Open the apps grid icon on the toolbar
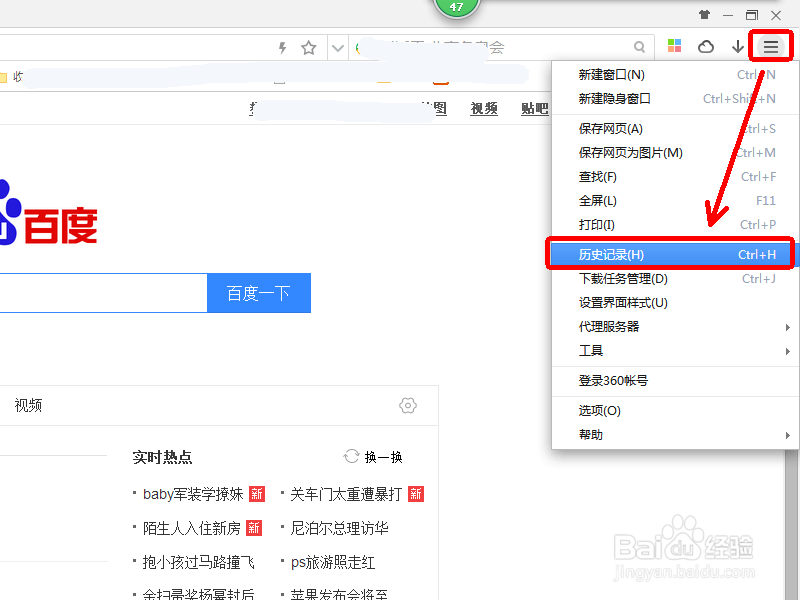The height and width of the screenshot is (600, 800). [674, 46]
